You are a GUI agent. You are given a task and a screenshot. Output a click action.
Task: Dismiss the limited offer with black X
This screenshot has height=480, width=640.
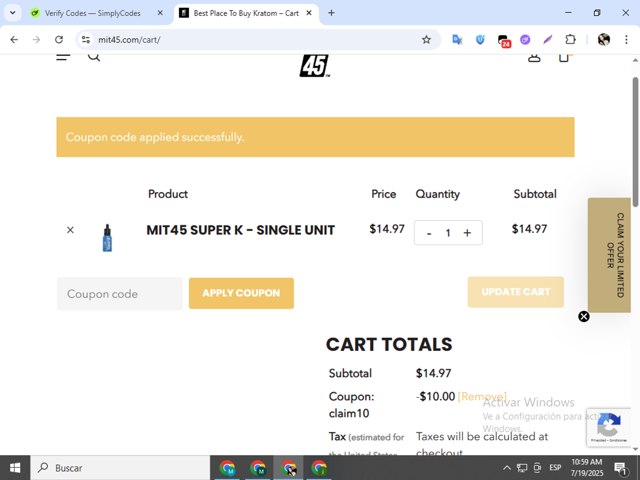pos(584,316)
